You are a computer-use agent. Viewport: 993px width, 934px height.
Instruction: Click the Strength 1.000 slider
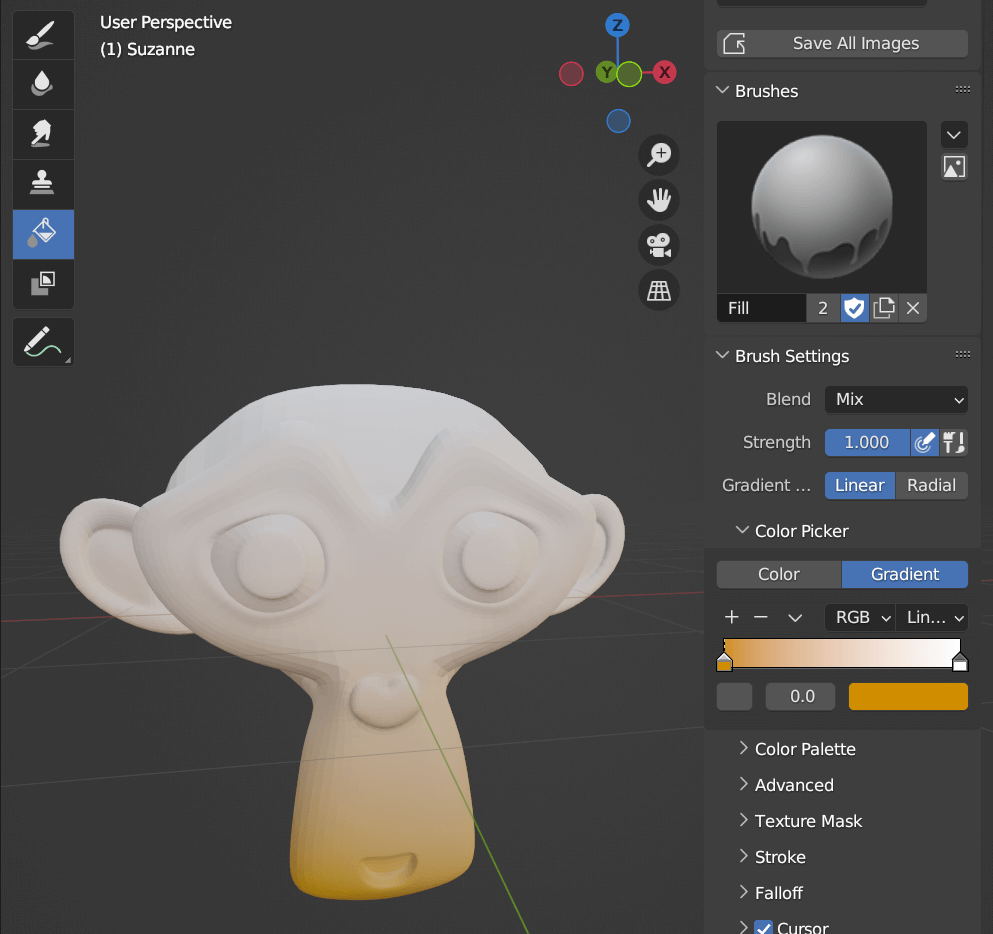867,443
